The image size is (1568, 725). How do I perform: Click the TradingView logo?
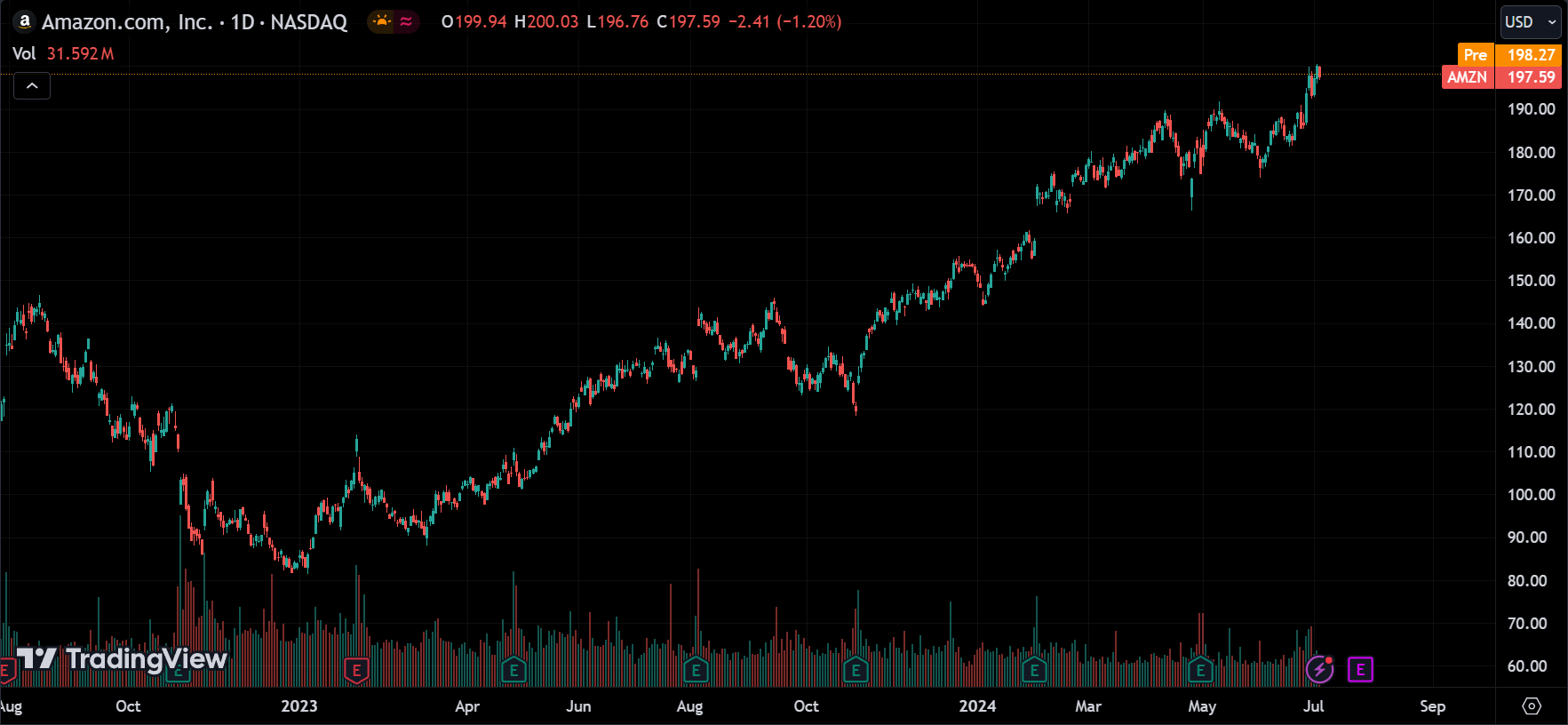(122, 658)
